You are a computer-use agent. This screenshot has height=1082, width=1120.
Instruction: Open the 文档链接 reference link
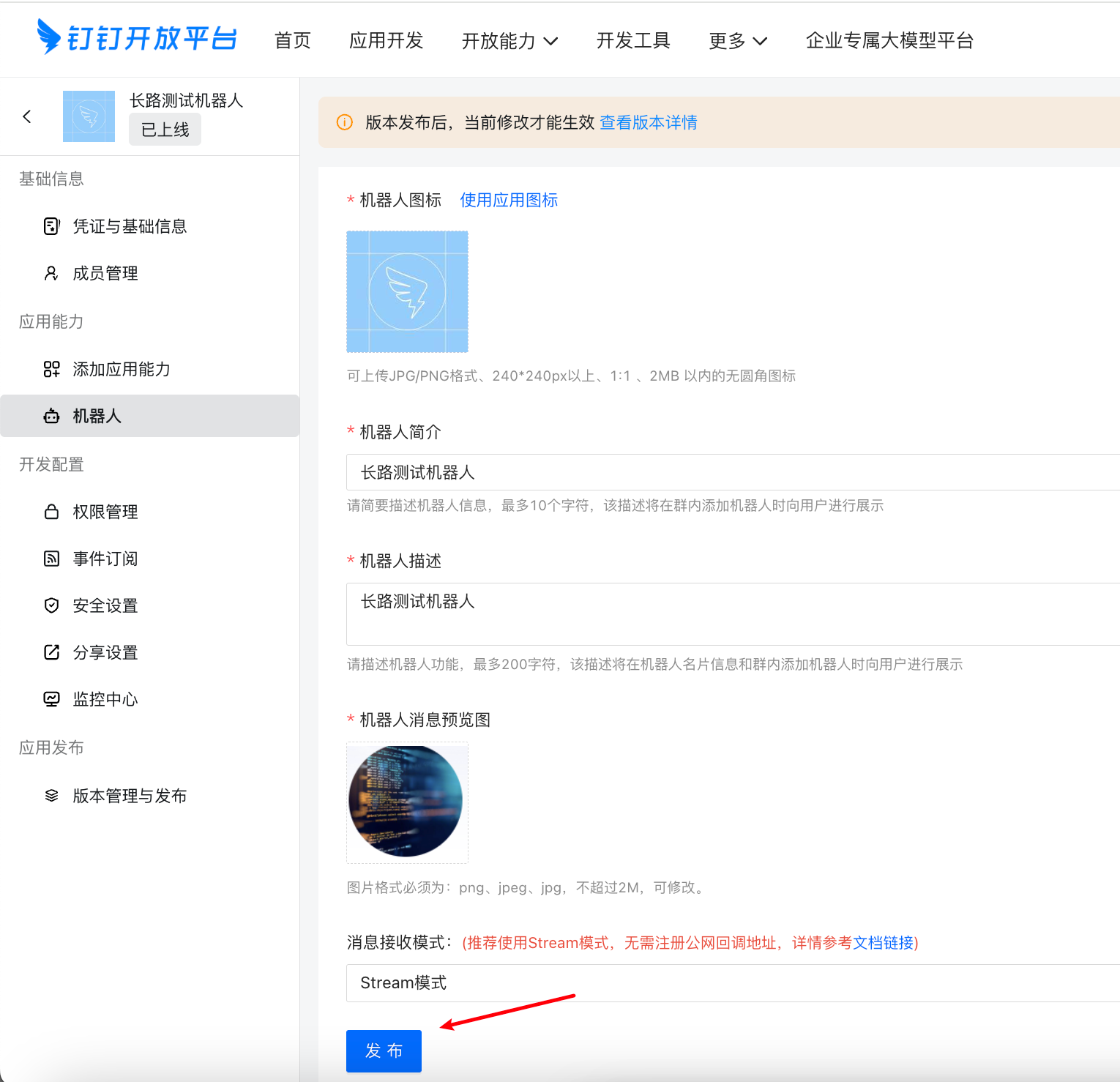(x=884, y=943)
